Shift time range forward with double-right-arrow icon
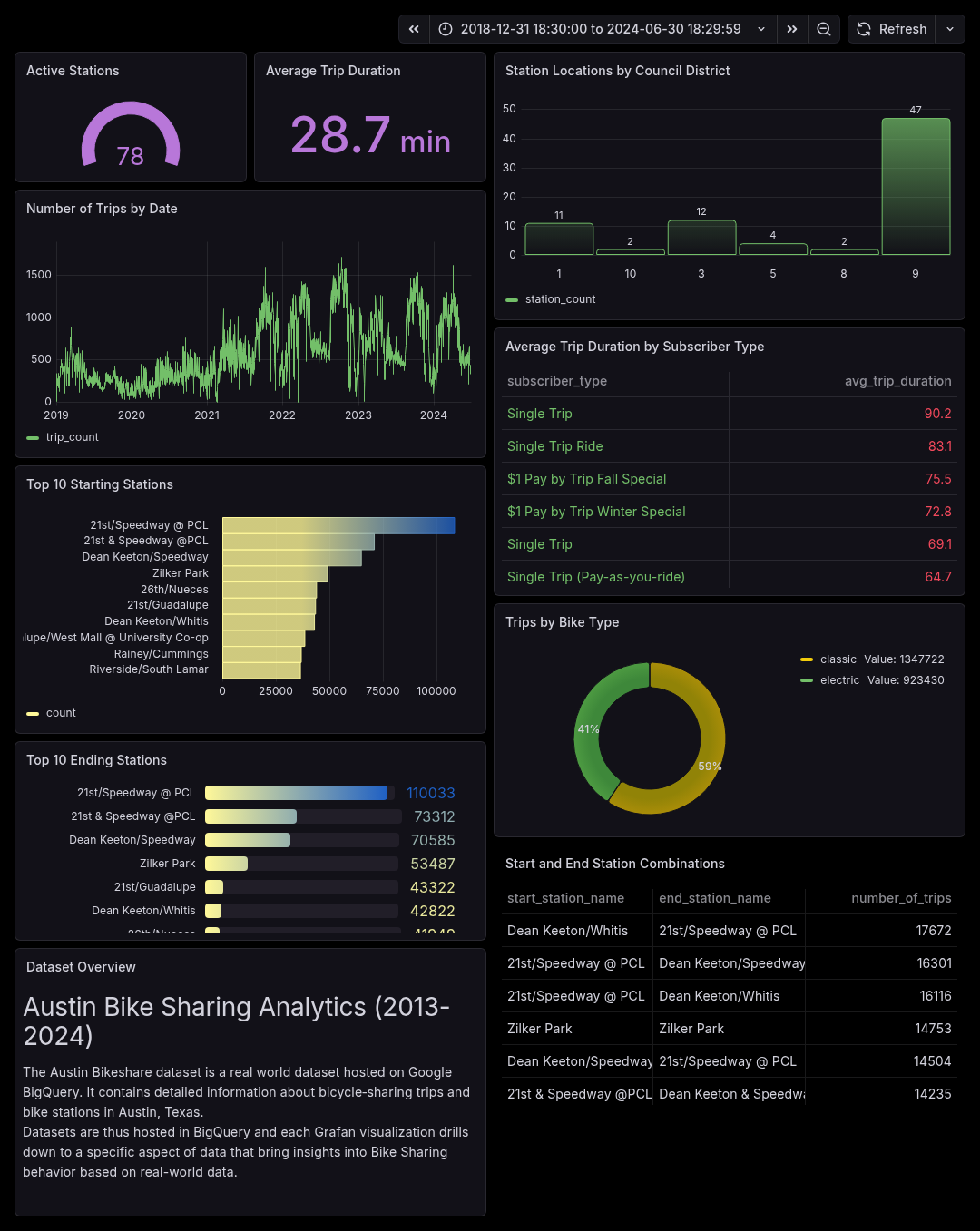The height and width of the screenshot is (1231, 980). pyautogui.click(x=791, y=28)
